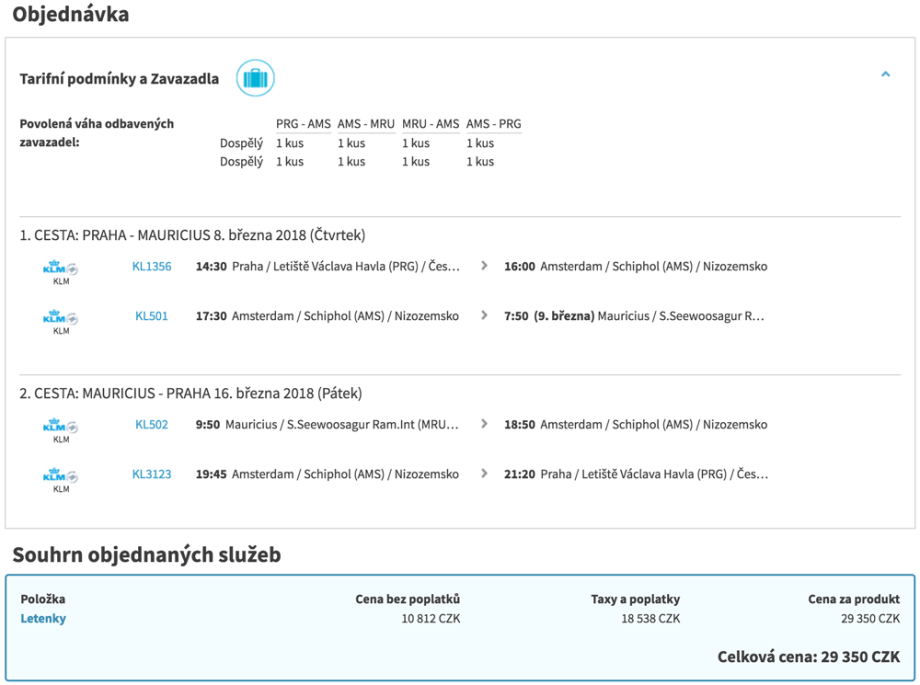Screen dimensions: 920x685
Task: Click the arrow on the KL501 flight row
Action: click(484, 316)
